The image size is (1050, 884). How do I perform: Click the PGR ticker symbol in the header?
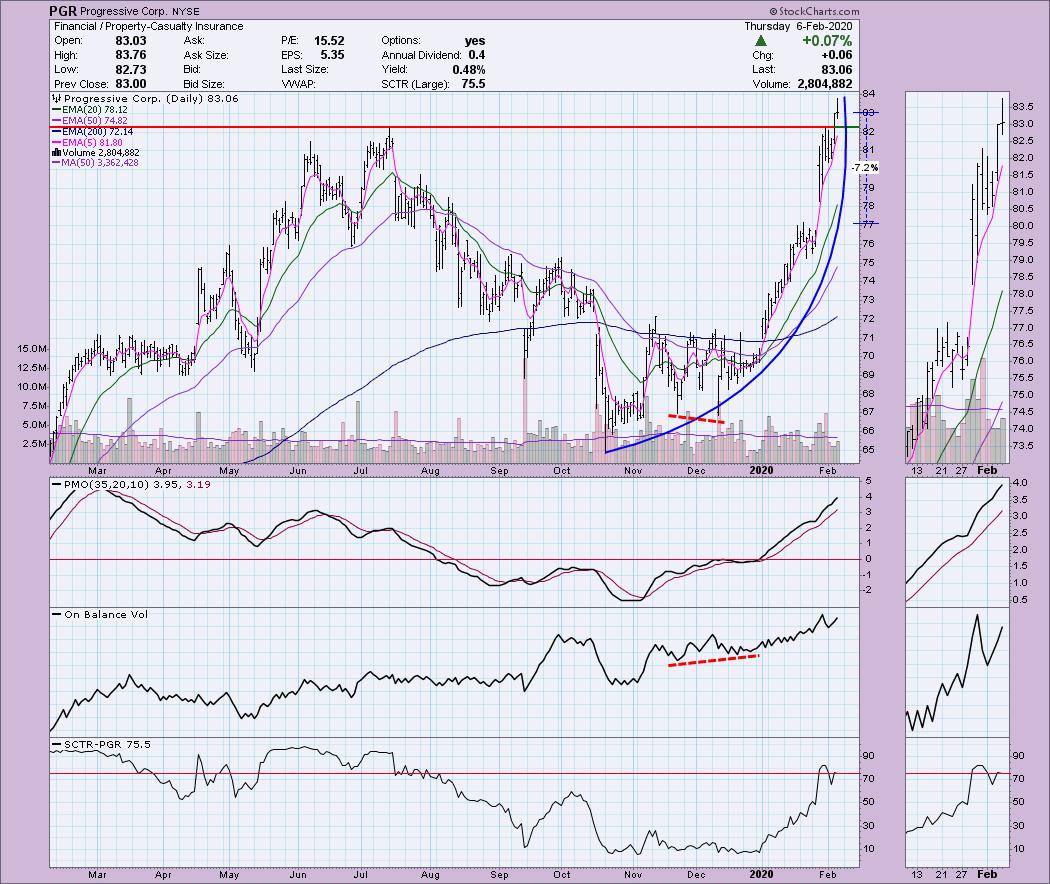click(62, 11)
